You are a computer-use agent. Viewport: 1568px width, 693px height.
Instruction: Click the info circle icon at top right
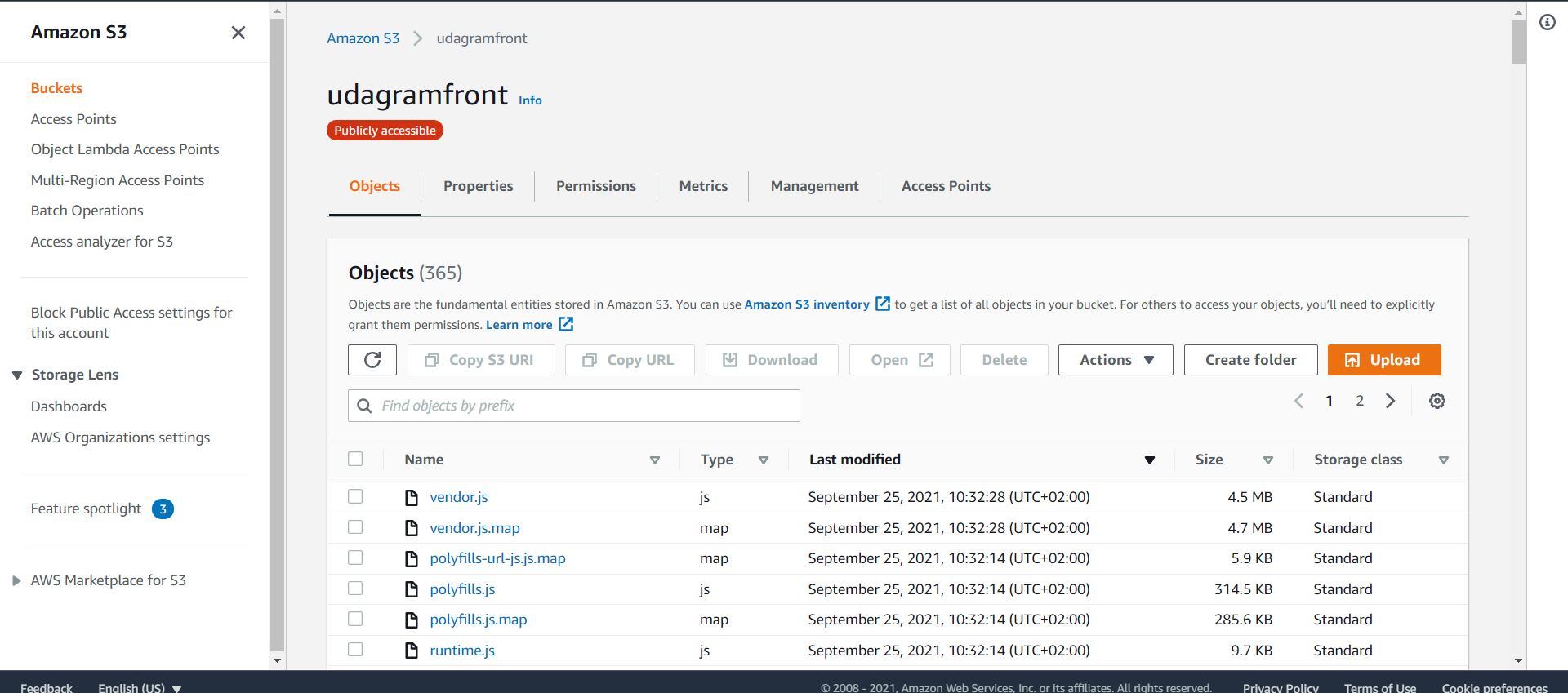[x=1548, y=22]
